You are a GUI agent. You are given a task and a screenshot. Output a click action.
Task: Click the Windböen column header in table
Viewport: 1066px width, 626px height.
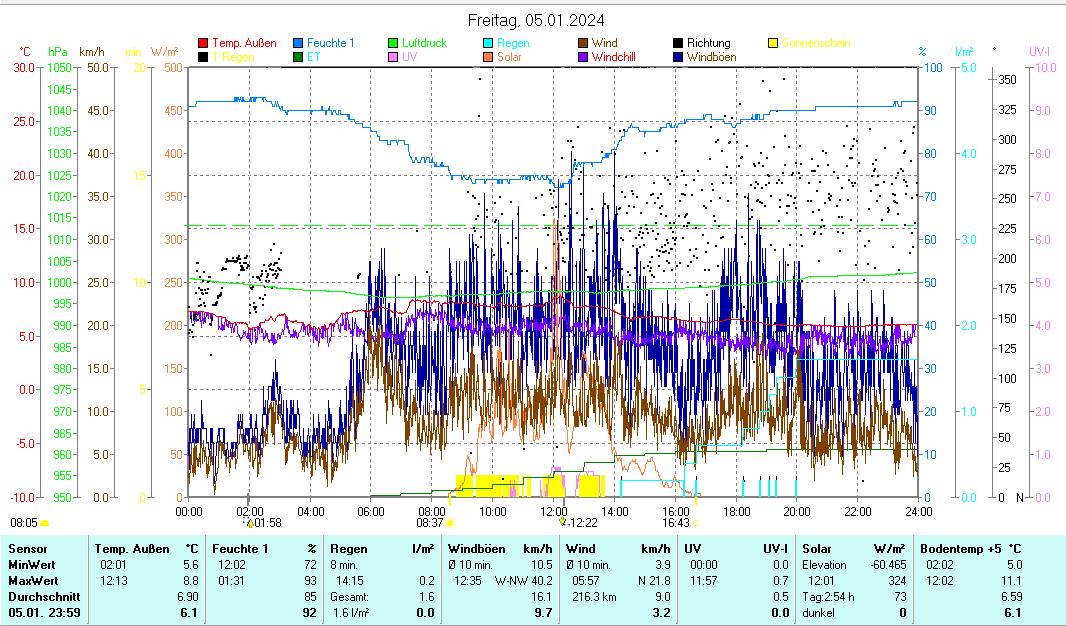pyautogui.click(x=476, y=549)
